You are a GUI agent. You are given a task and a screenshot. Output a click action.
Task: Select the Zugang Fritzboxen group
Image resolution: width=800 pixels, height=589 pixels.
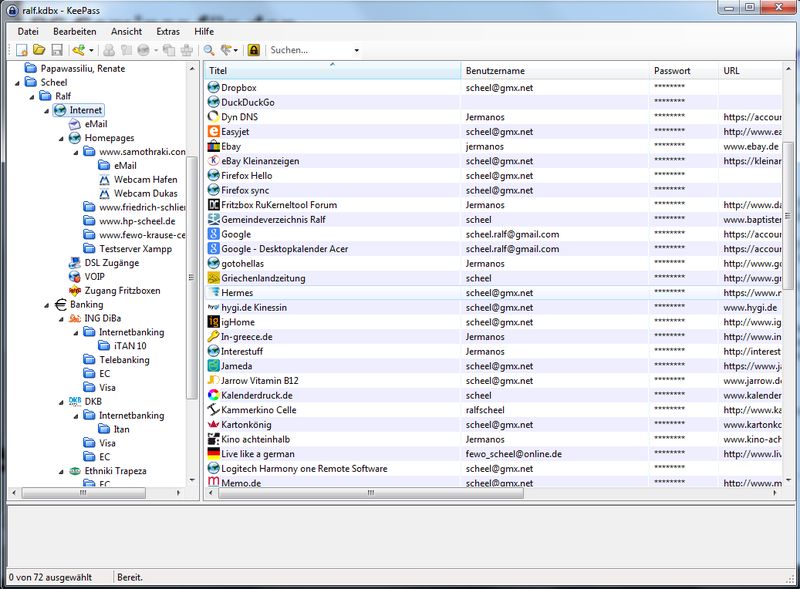pyautogui.click(x=122, y=290)
